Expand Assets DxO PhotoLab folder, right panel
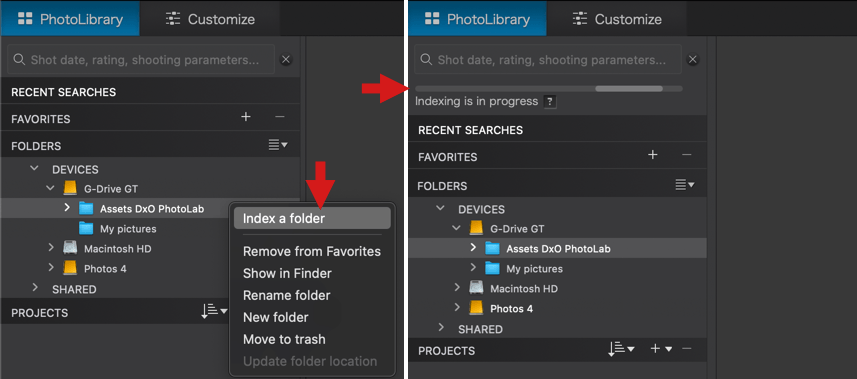857x379 pixels. (473, 248)
